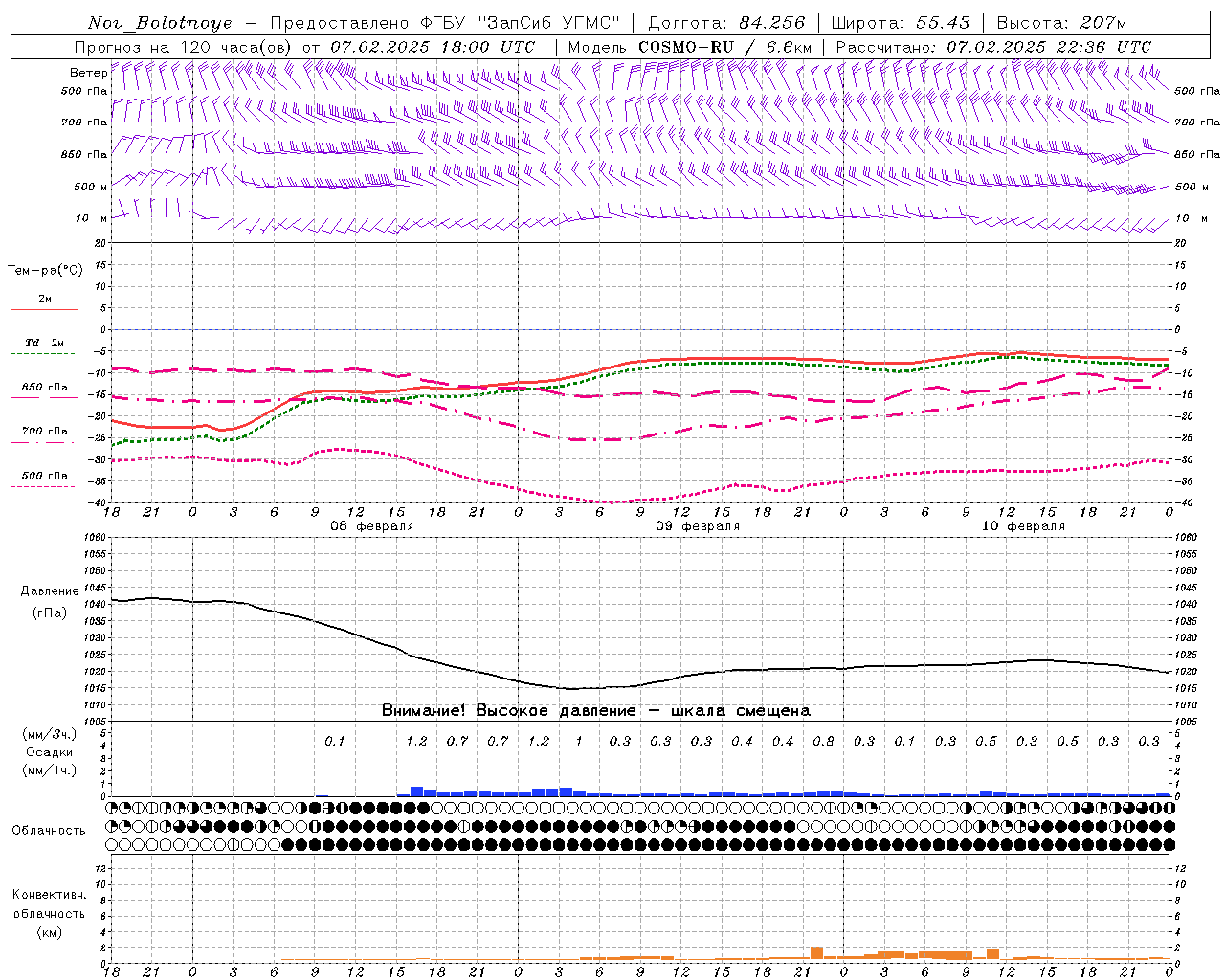The image size is (1225, 980).
Task: Click the 10 февраля date label
Action: 1023,526
